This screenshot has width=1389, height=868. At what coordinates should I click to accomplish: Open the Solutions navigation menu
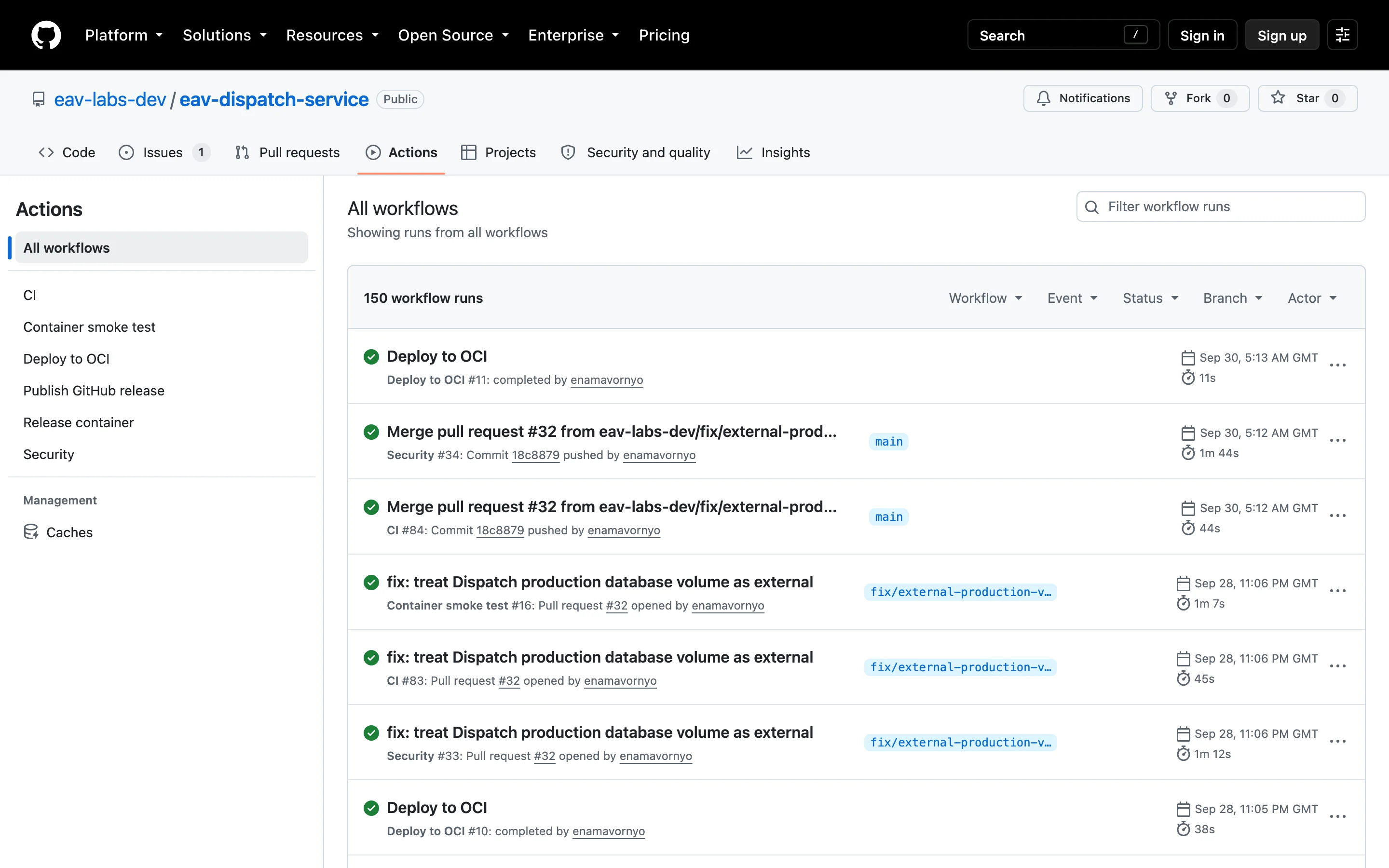click(x=225, y=35)
